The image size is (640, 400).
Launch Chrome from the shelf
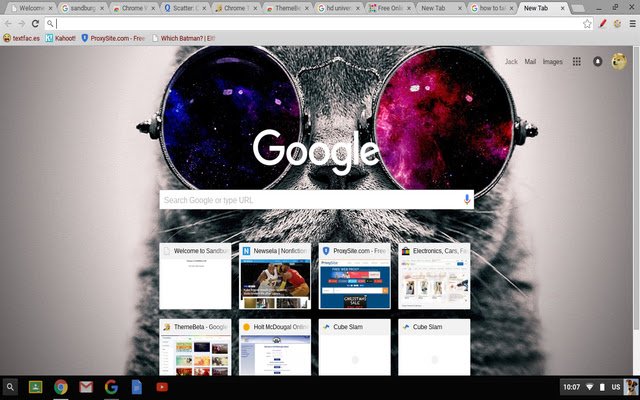click(61, 387)
